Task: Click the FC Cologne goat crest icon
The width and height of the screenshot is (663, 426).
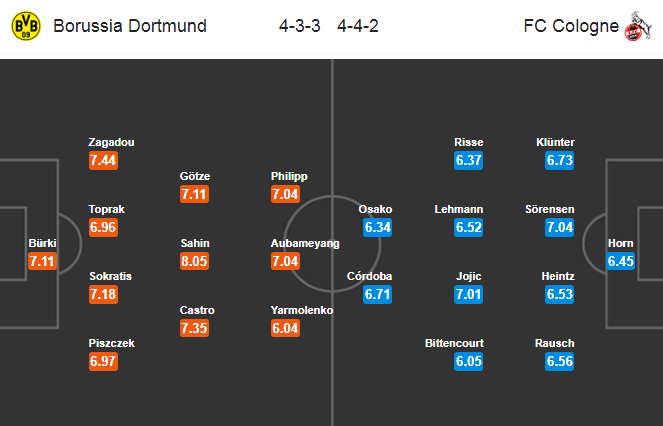Action: click(x=638, y=26)
